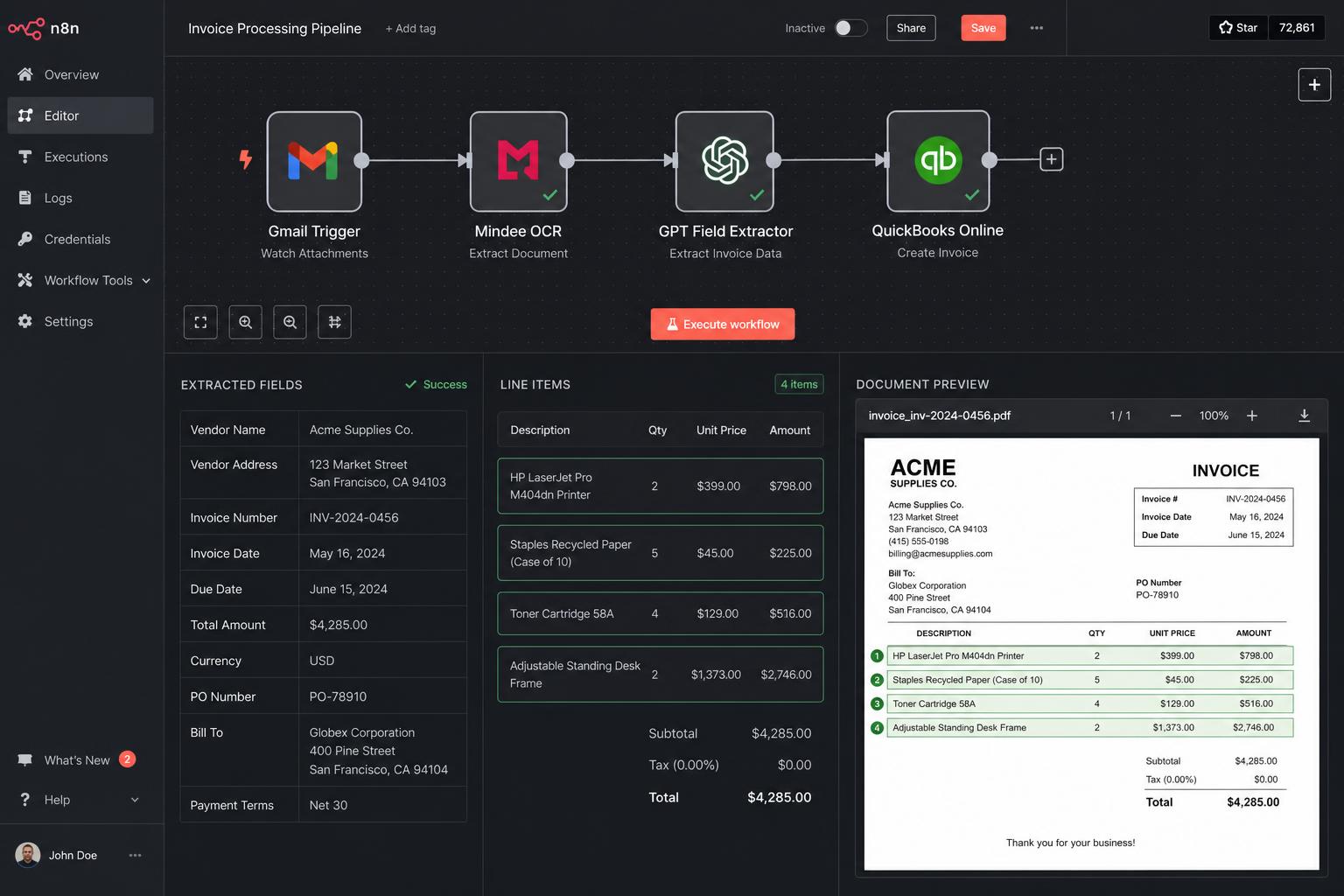Click the invoice_inv-2024-0456.pdf file name

coord(939,416)
